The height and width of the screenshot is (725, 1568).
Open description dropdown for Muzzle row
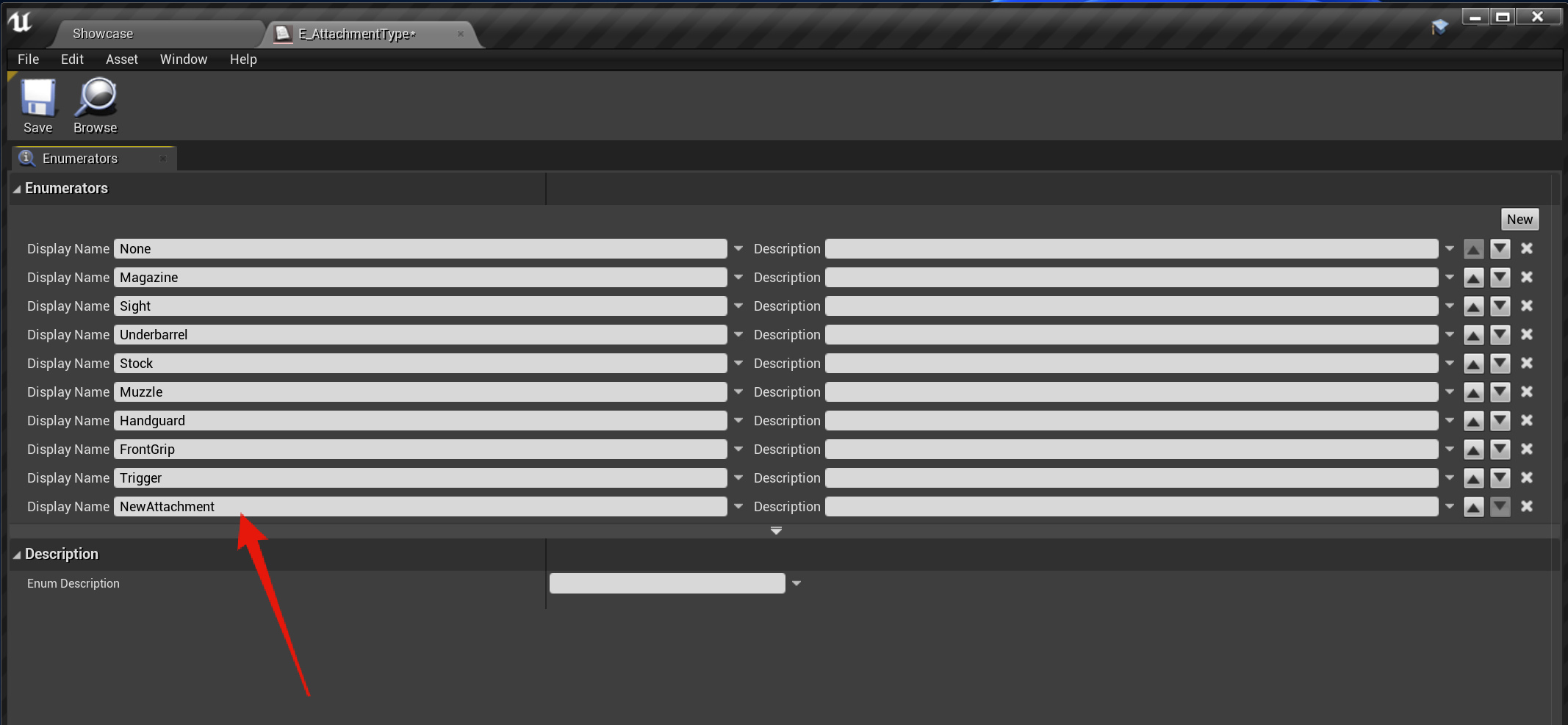tap(1450, 392)
